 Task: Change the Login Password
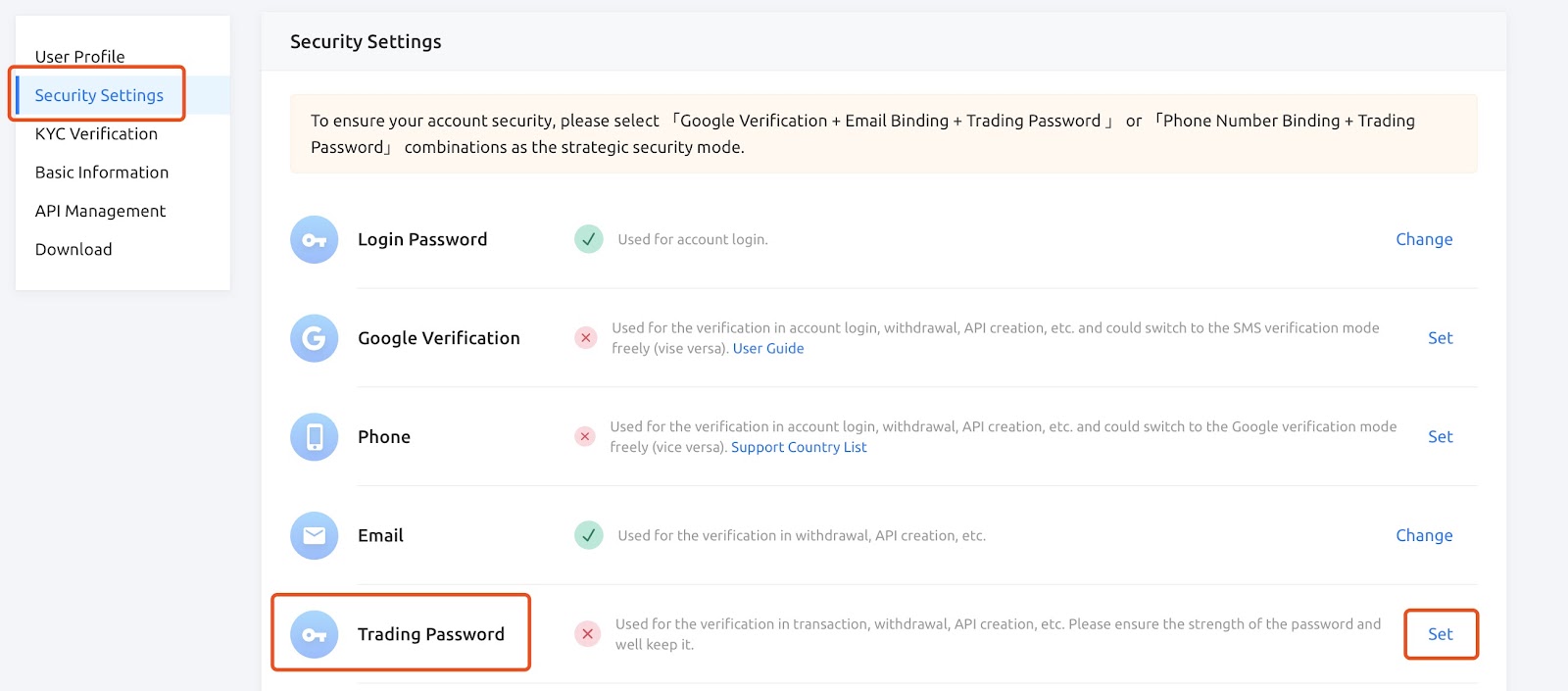pos(1424,239)
